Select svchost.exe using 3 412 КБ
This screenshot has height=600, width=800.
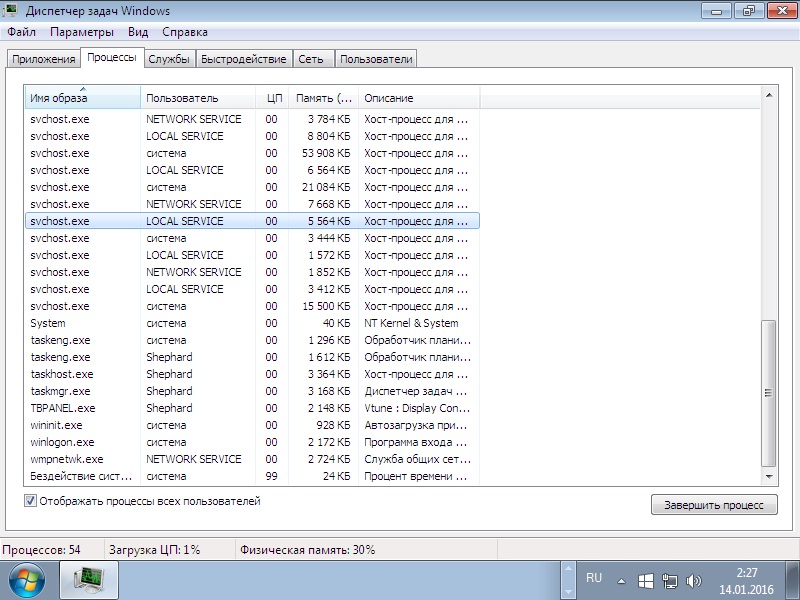252,289
